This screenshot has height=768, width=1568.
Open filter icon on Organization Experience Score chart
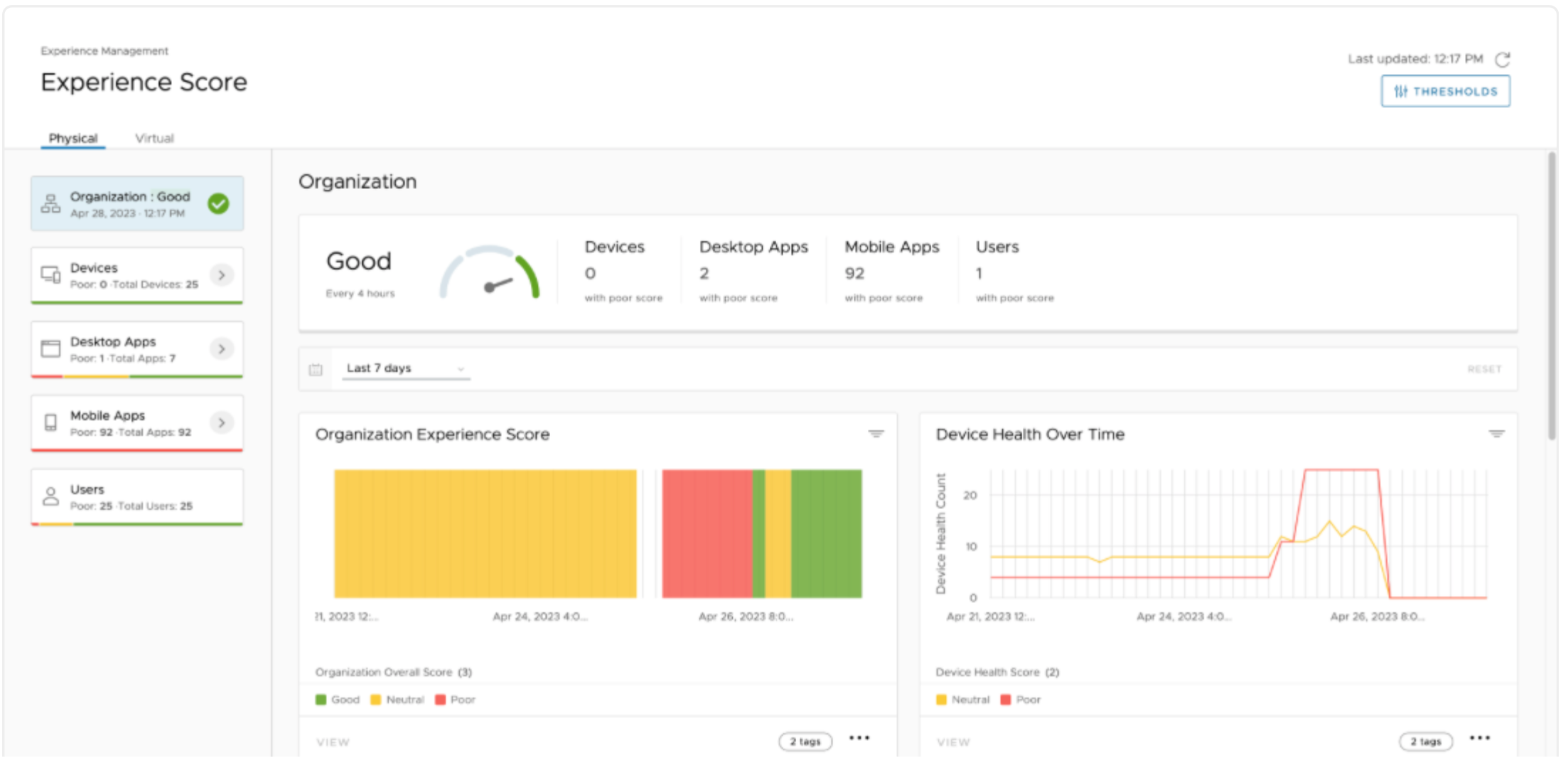(876, 434)
